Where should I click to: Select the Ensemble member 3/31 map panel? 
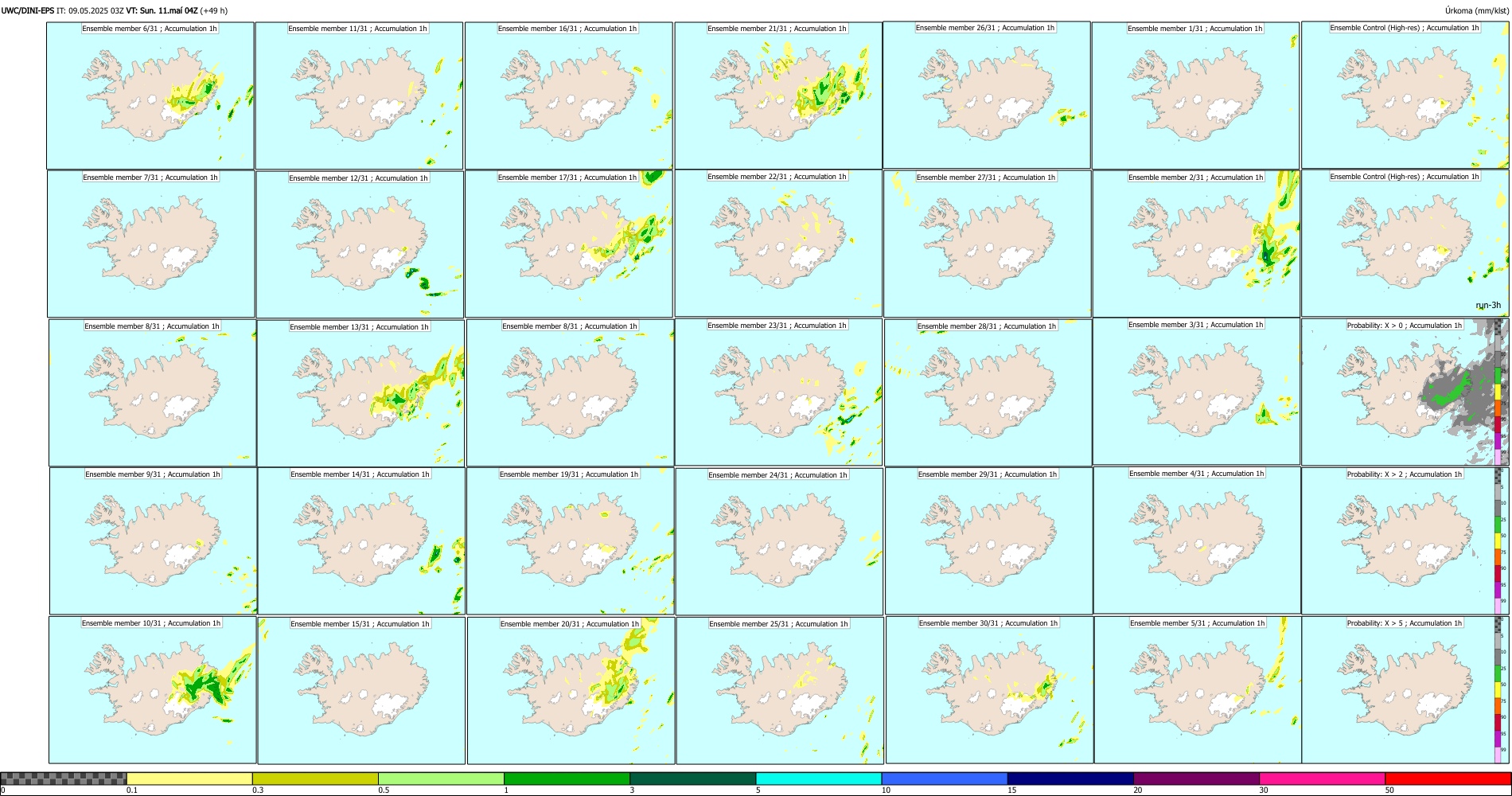pos(1196,392)
